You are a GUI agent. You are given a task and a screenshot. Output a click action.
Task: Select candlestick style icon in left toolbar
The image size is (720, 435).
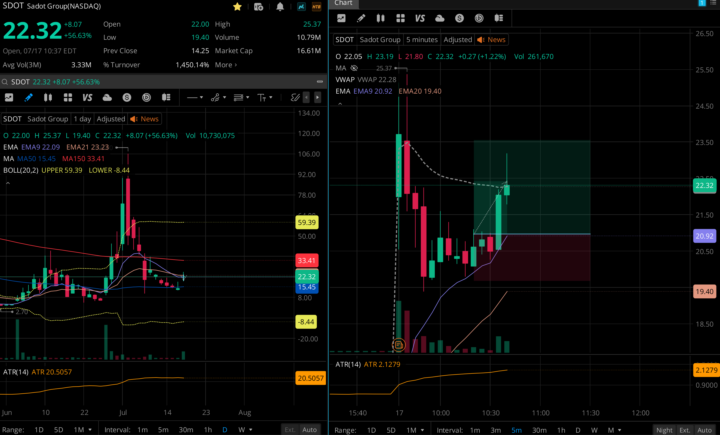48,97
